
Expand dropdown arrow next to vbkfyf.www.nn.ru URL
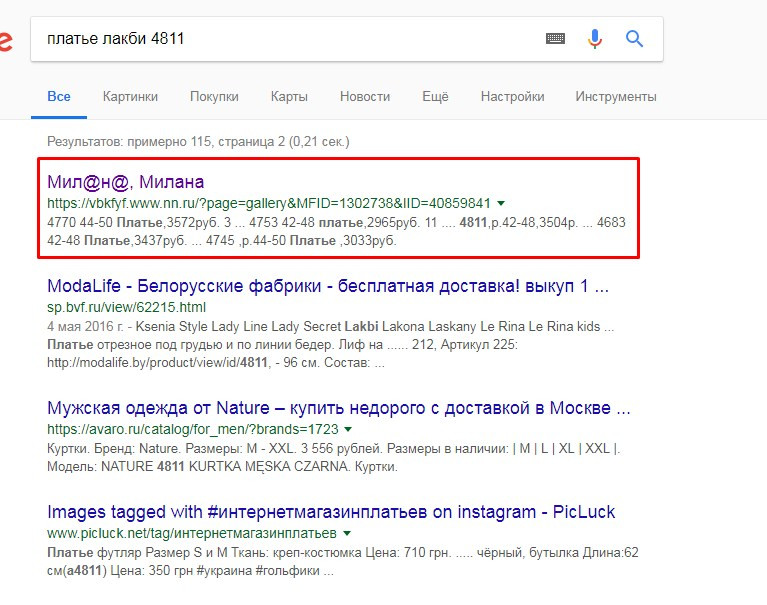(x=501, y=203)
